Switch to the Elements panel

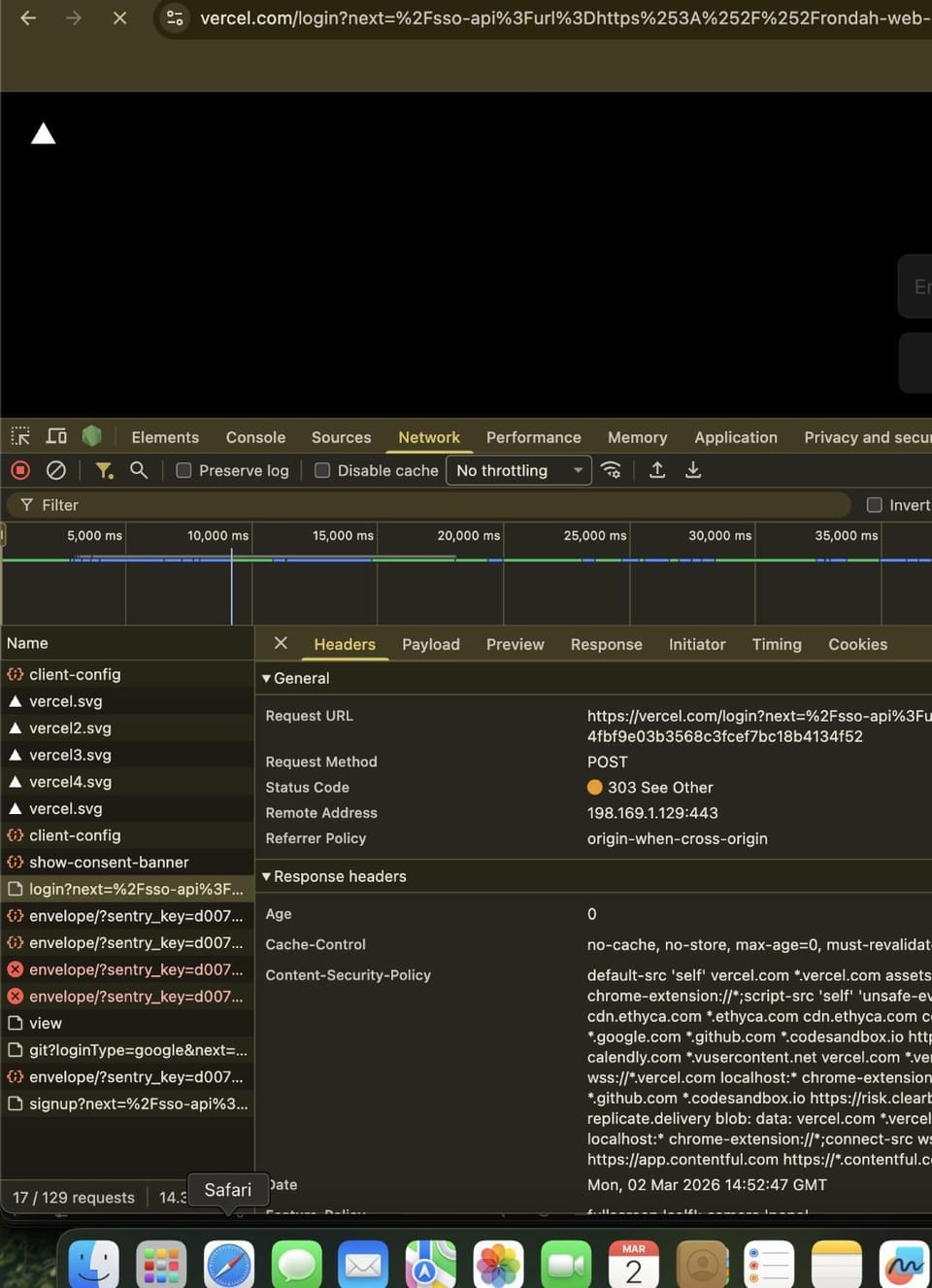pos(165,437)
